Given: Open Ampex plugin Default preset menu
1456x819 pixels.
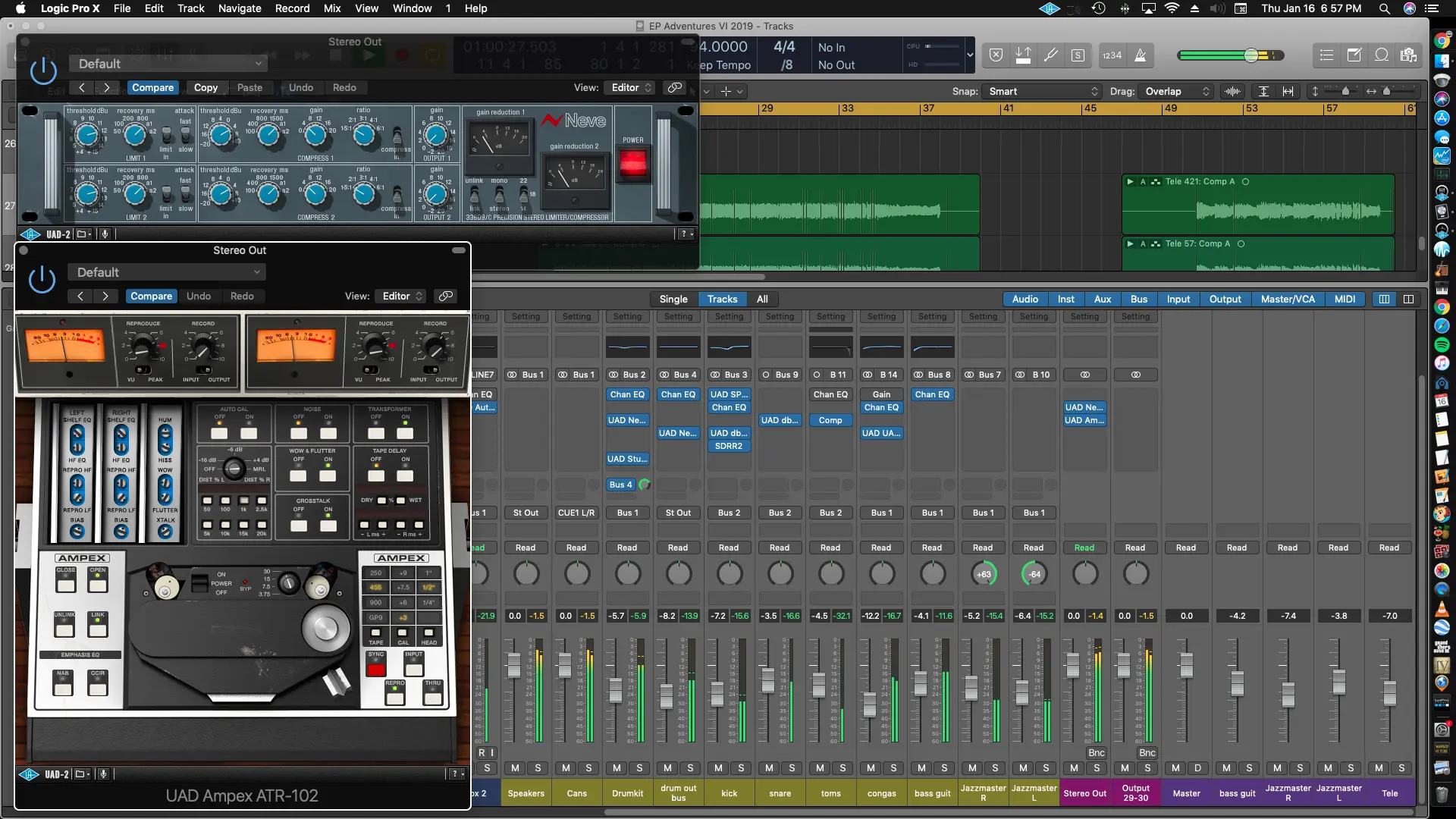Looking at the screenshot, I should click(167, 272).
